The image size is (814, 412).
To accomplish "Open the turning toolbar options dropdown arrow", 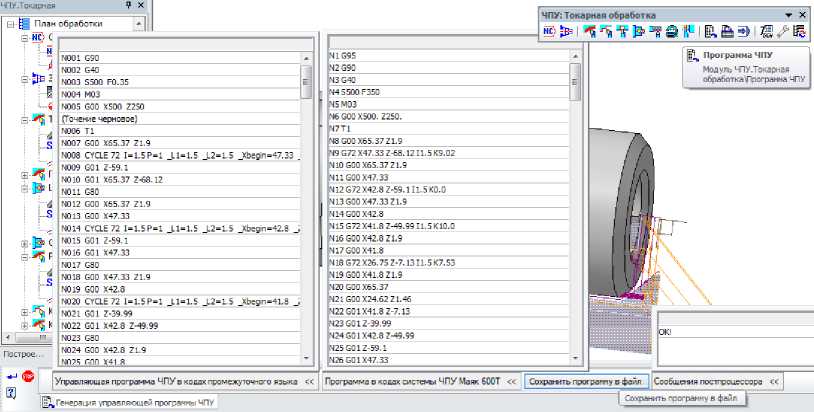I will click(789, 15).
